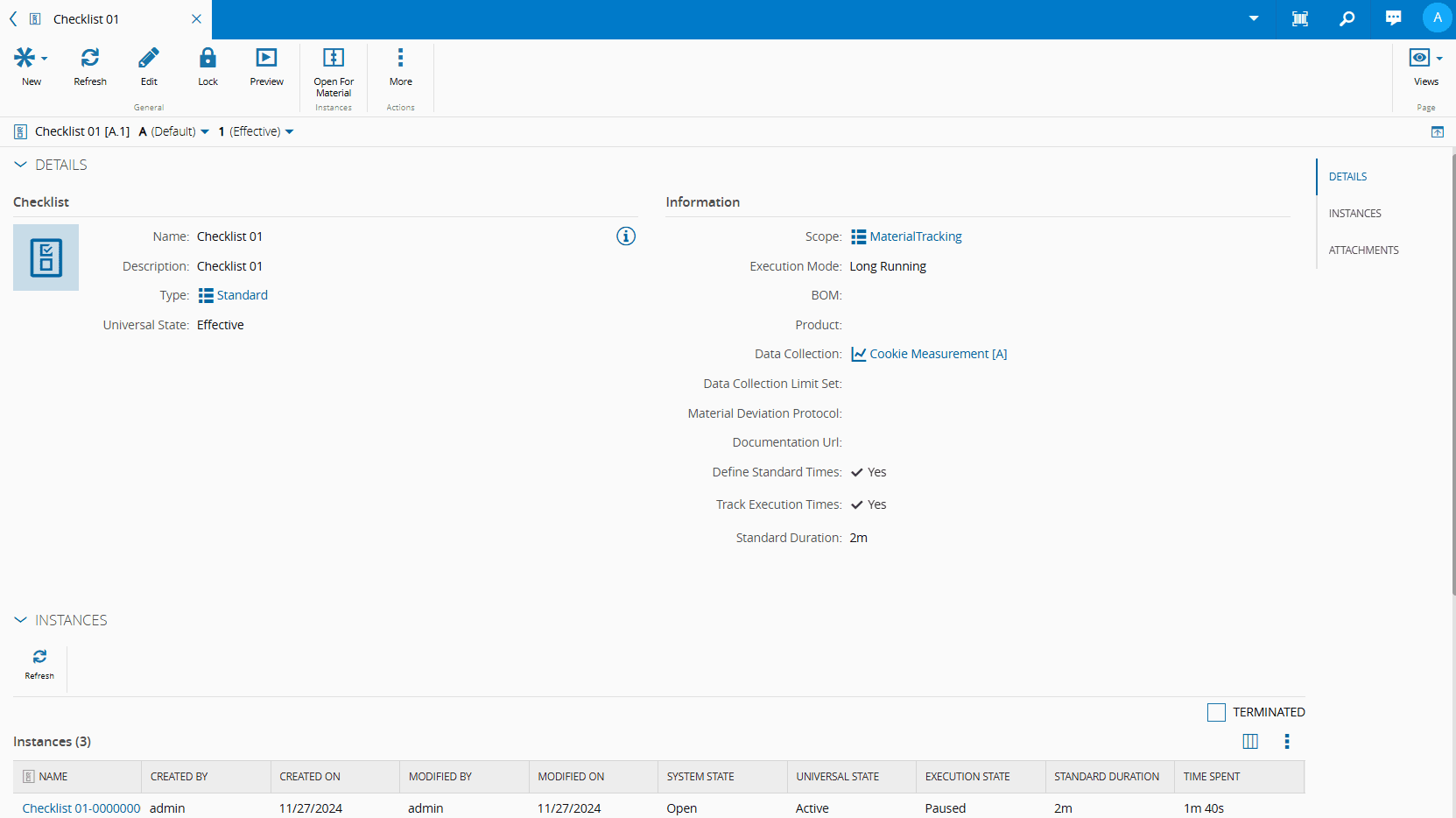The image size is (1456, 818).
Task: Expand the New dropdown arrow
Action: 45,59
